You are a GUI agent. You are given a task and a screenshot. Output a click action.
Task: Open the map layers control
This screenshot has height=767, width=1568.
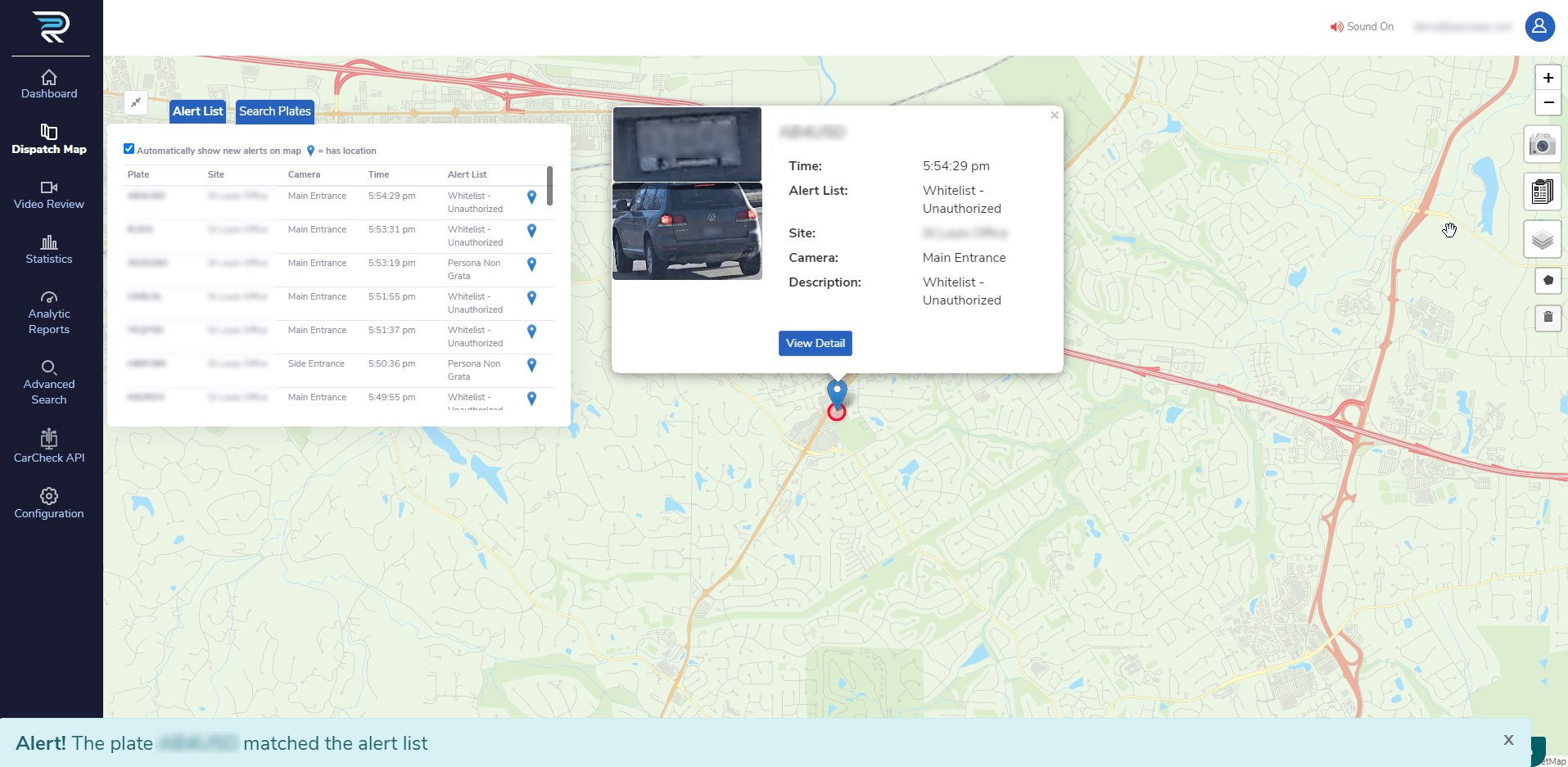coord(1542,240)
